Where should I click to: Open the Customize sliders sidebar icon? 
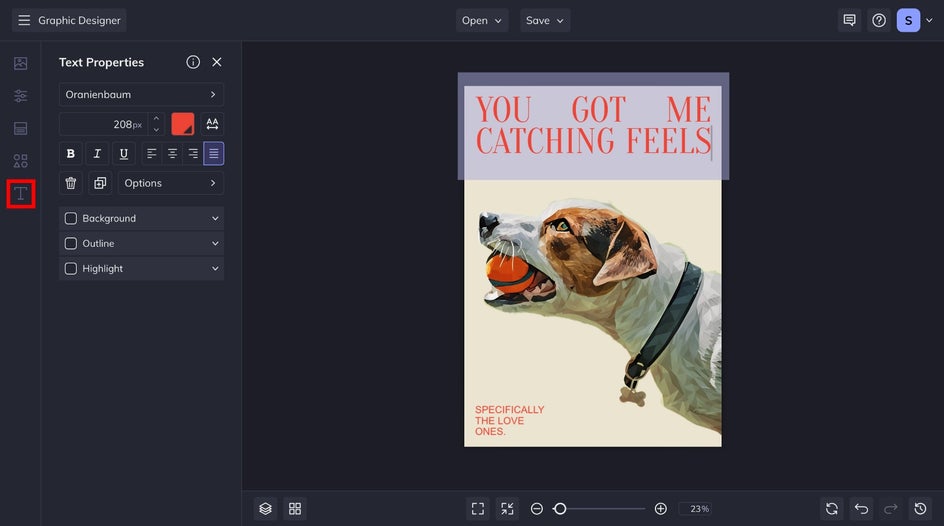(x=20, y=96)
